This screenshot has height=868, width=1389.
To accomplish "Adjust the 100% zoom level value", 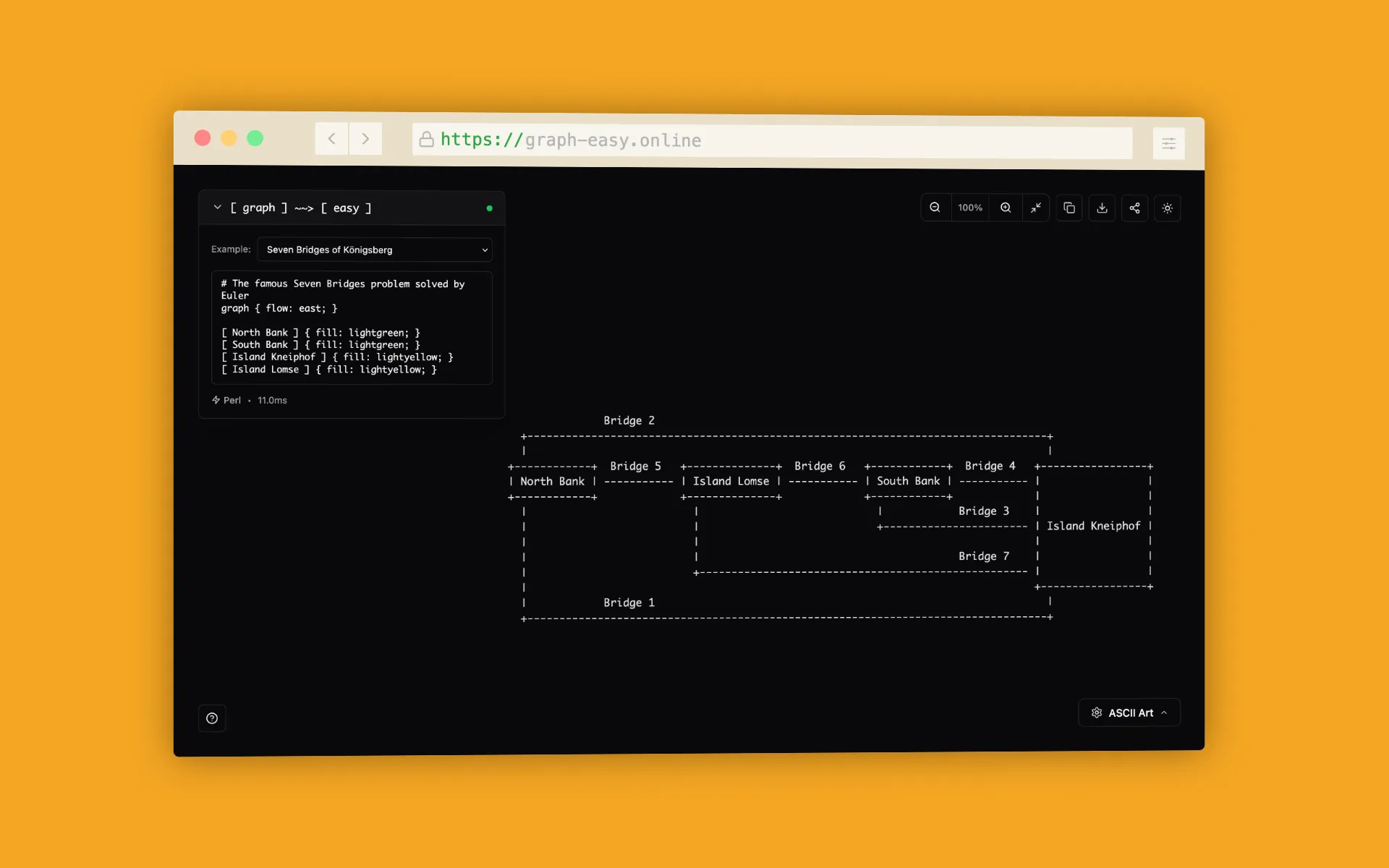I will tap(969, 208).
